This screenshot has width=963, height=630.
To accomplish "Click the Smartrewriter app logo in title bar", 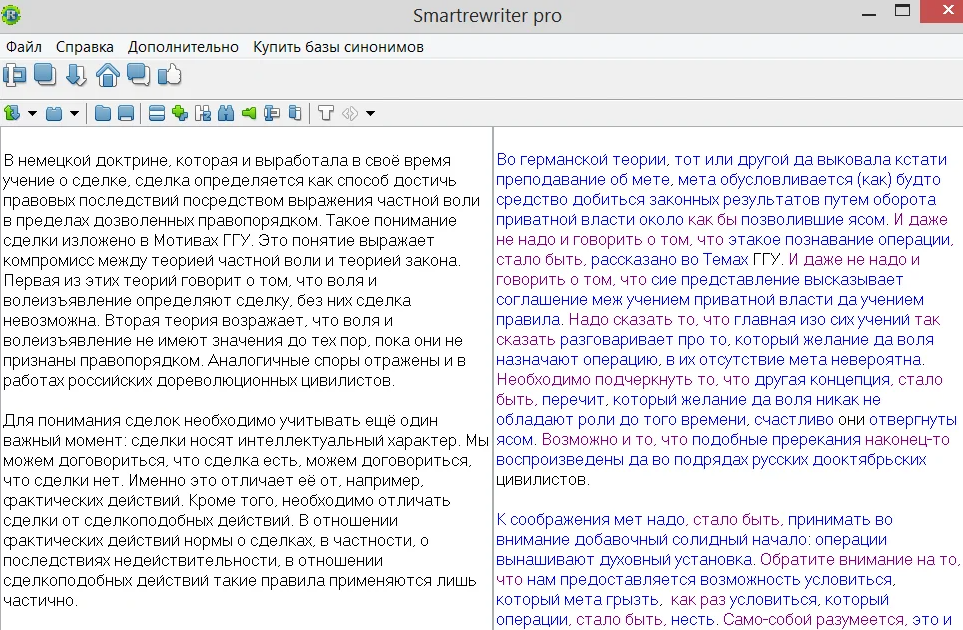I will tap(10, 15).
